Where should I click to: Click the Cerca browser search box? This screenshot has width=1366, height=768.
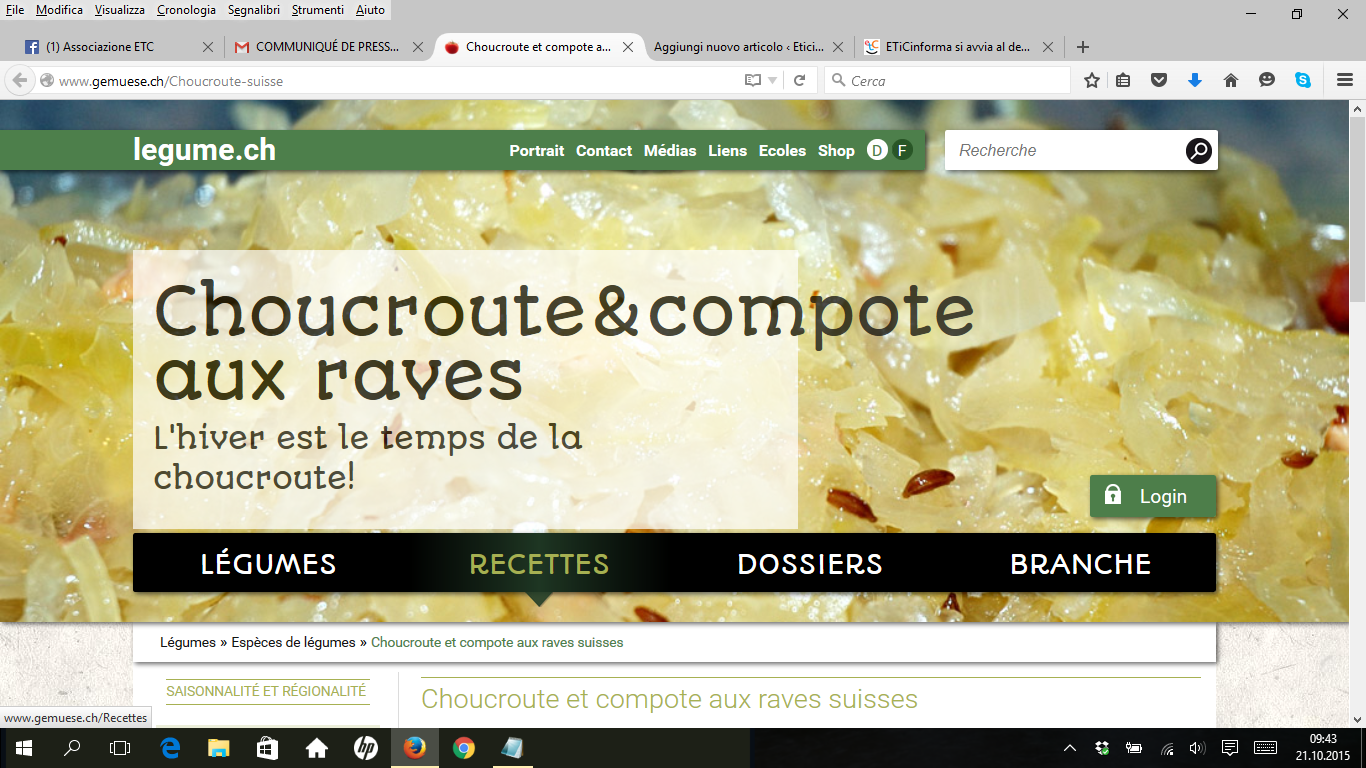(947, 81)
